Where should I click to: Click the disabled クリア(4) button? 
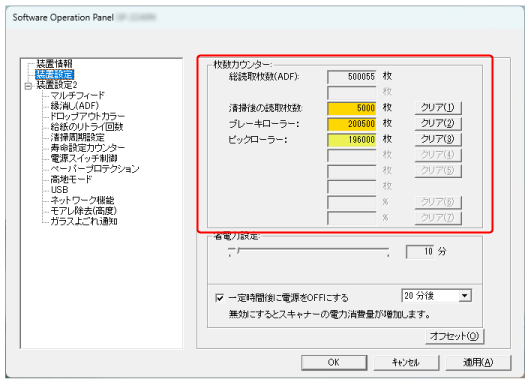click(x=438, y=155)
